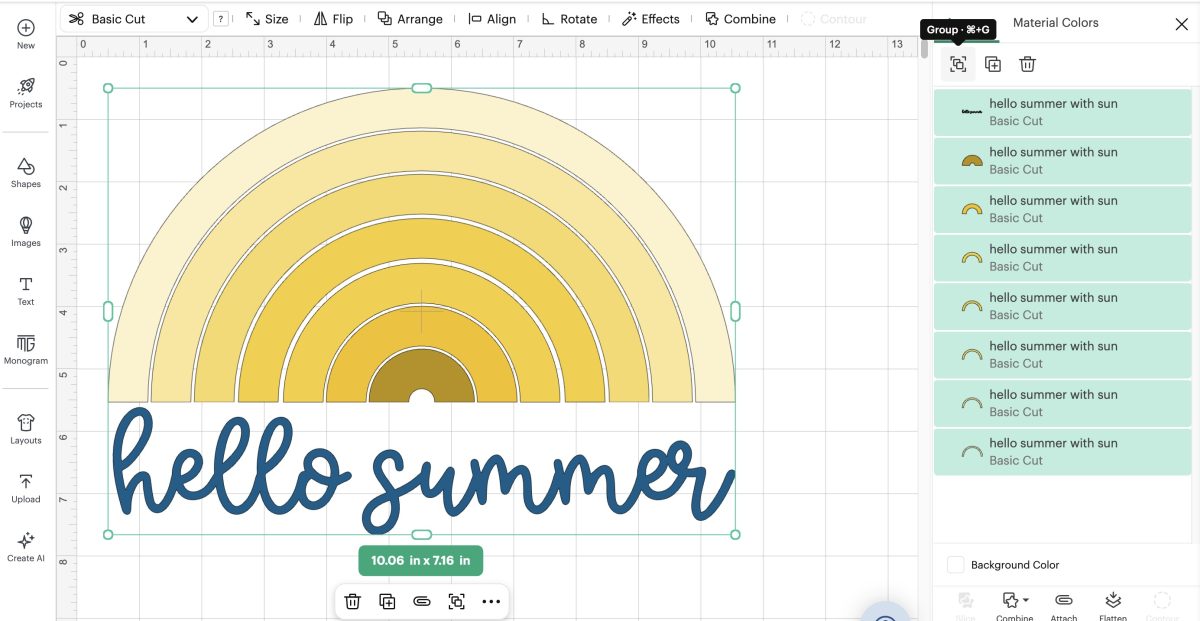The width and height of the screenshot is (1200, 621).
Task: Open the Effects menu
Action: coord(651,19)
